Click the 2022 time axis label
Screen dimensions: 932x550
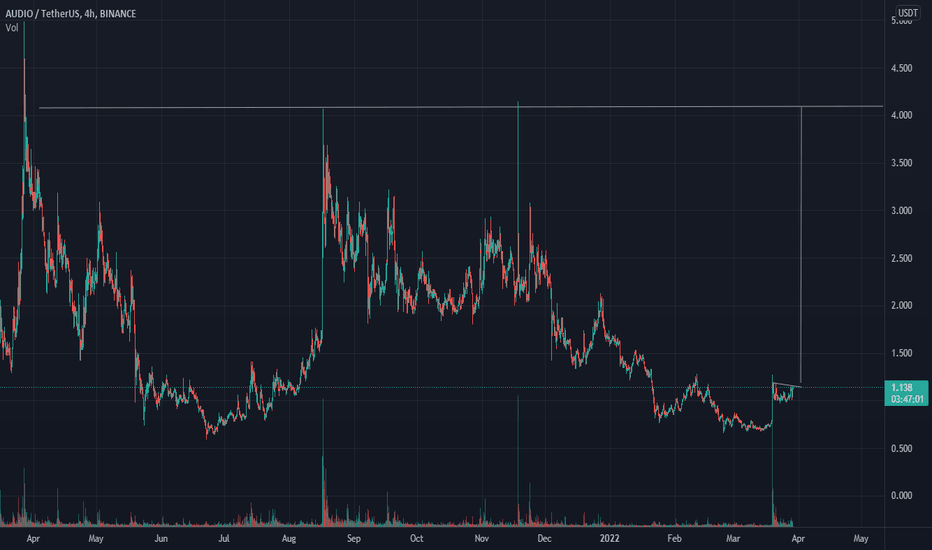[609, 539]
